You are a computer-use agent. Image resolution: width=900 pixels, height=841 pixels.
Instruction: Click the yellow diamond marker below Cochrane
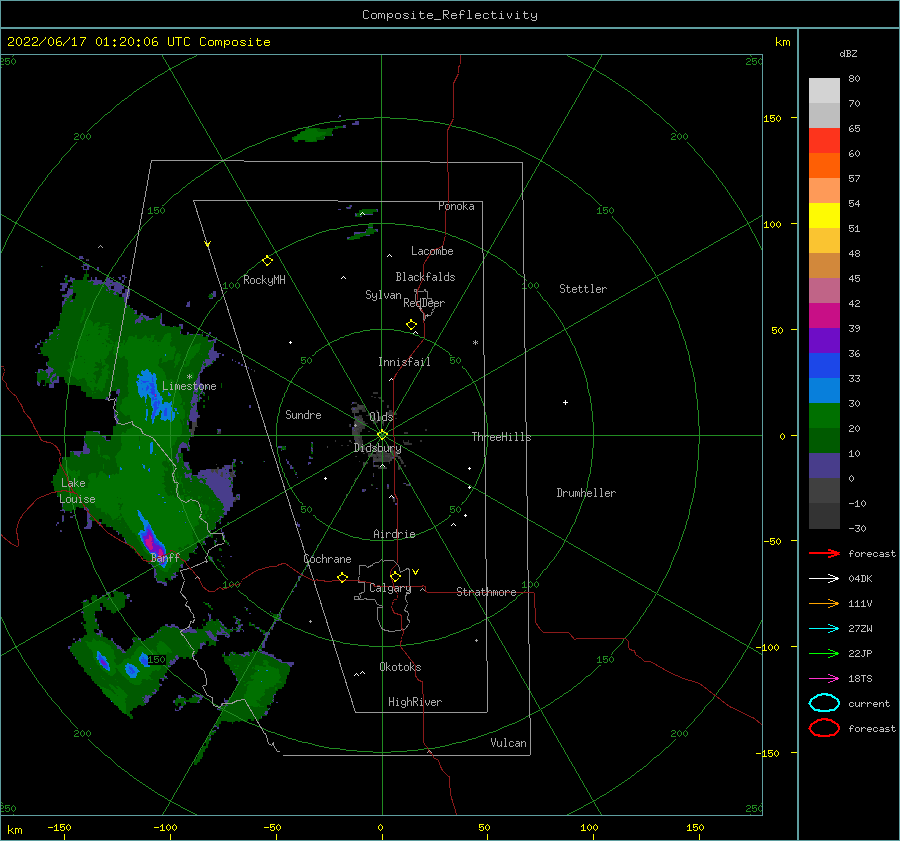point(342,577)
